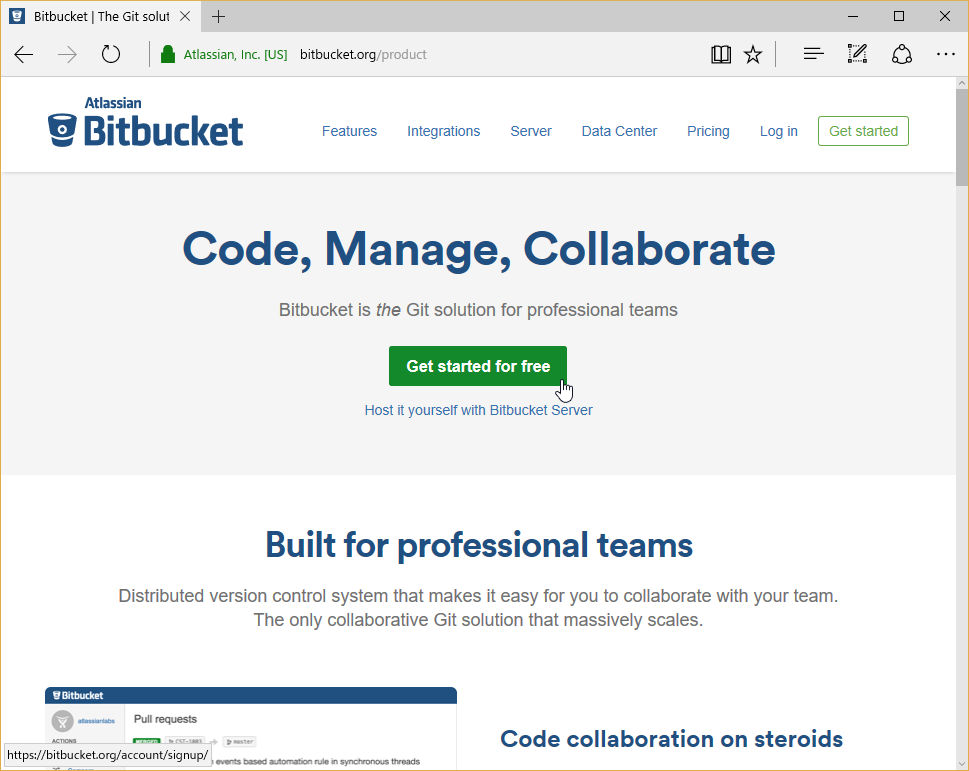The width and height of the screenshot is (969, 771).
Task: Open the More actions ellipsis menu
Action: (x=946, y=54)
